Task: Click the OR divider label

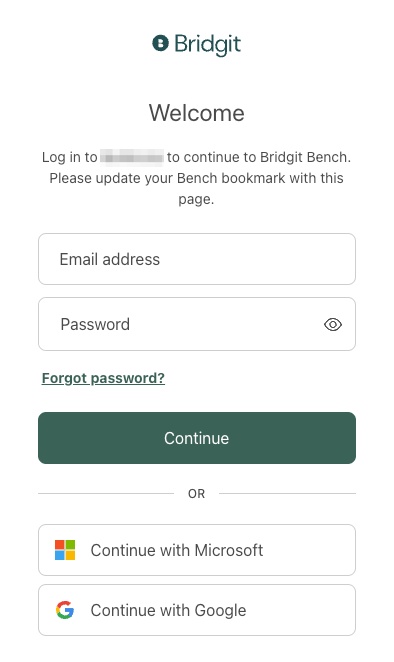Action: pos(196,494)
